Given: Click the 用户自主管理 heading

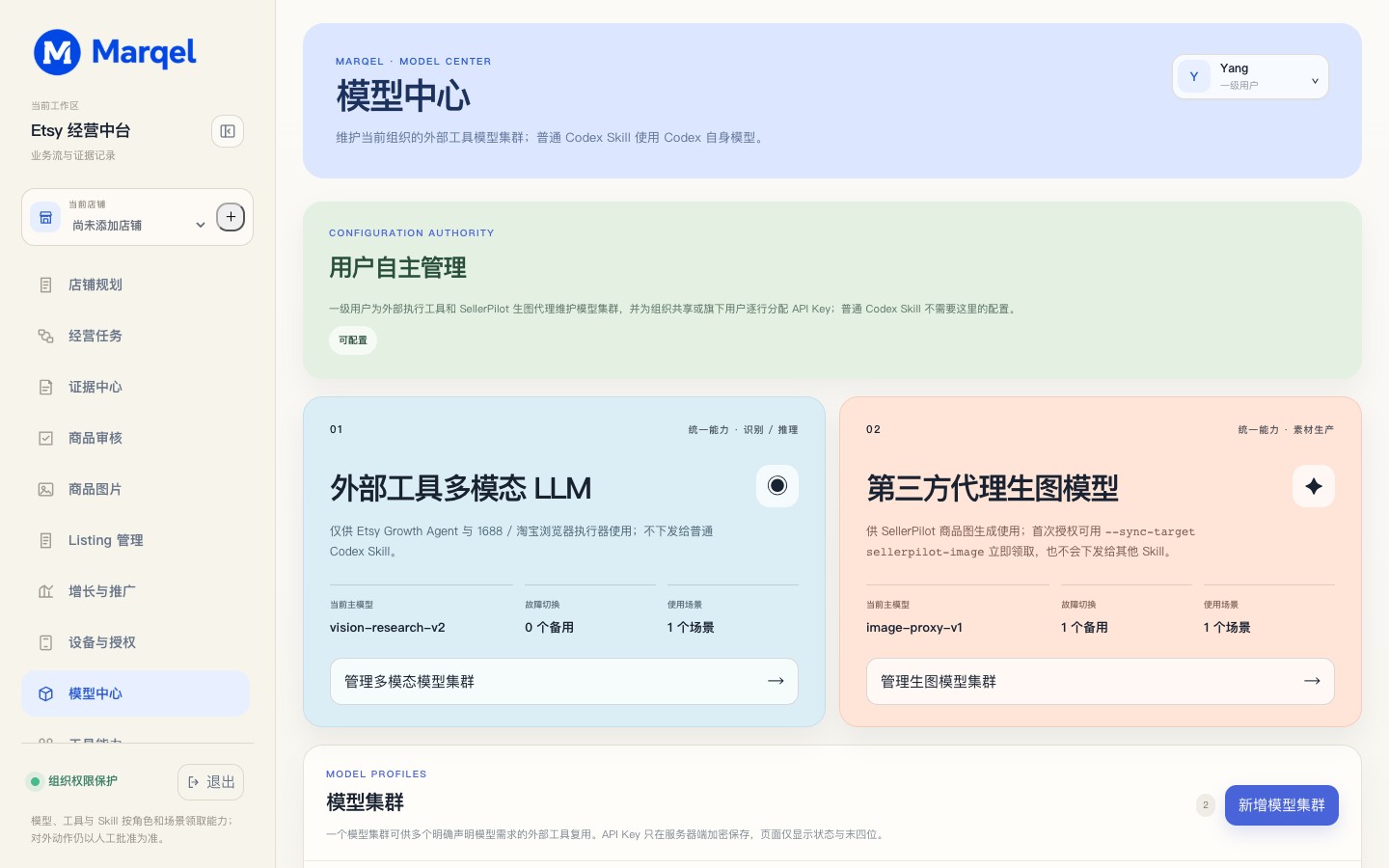Looking at the screenshot, I should pos(397,267).
